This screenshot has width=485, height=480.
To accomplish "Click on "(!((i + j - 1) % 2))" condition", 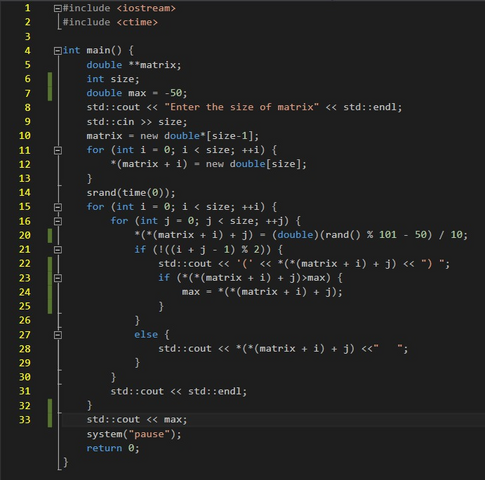I will tap(213, 249).
